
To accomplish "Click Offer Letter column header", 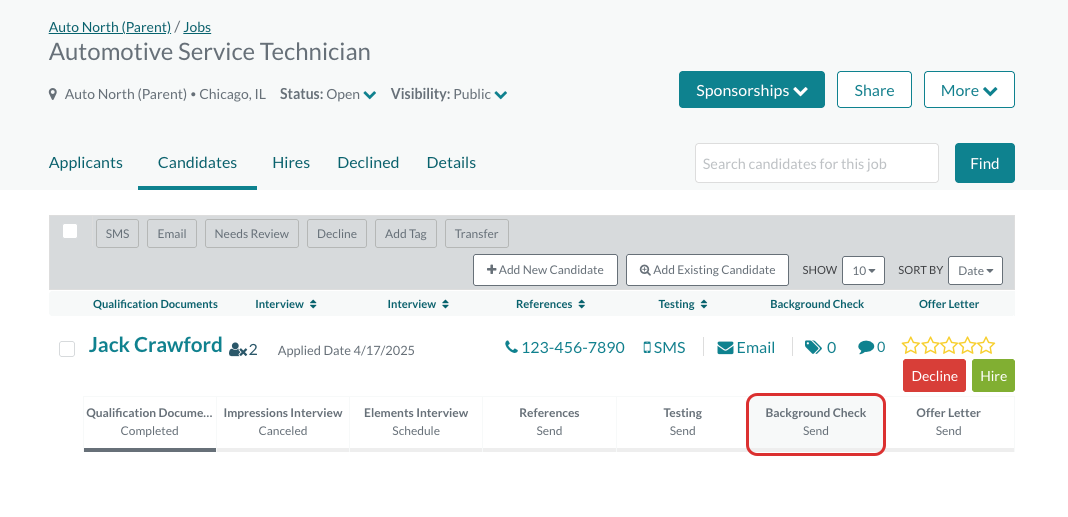I will pyautogui.click(x=949, y=304).
